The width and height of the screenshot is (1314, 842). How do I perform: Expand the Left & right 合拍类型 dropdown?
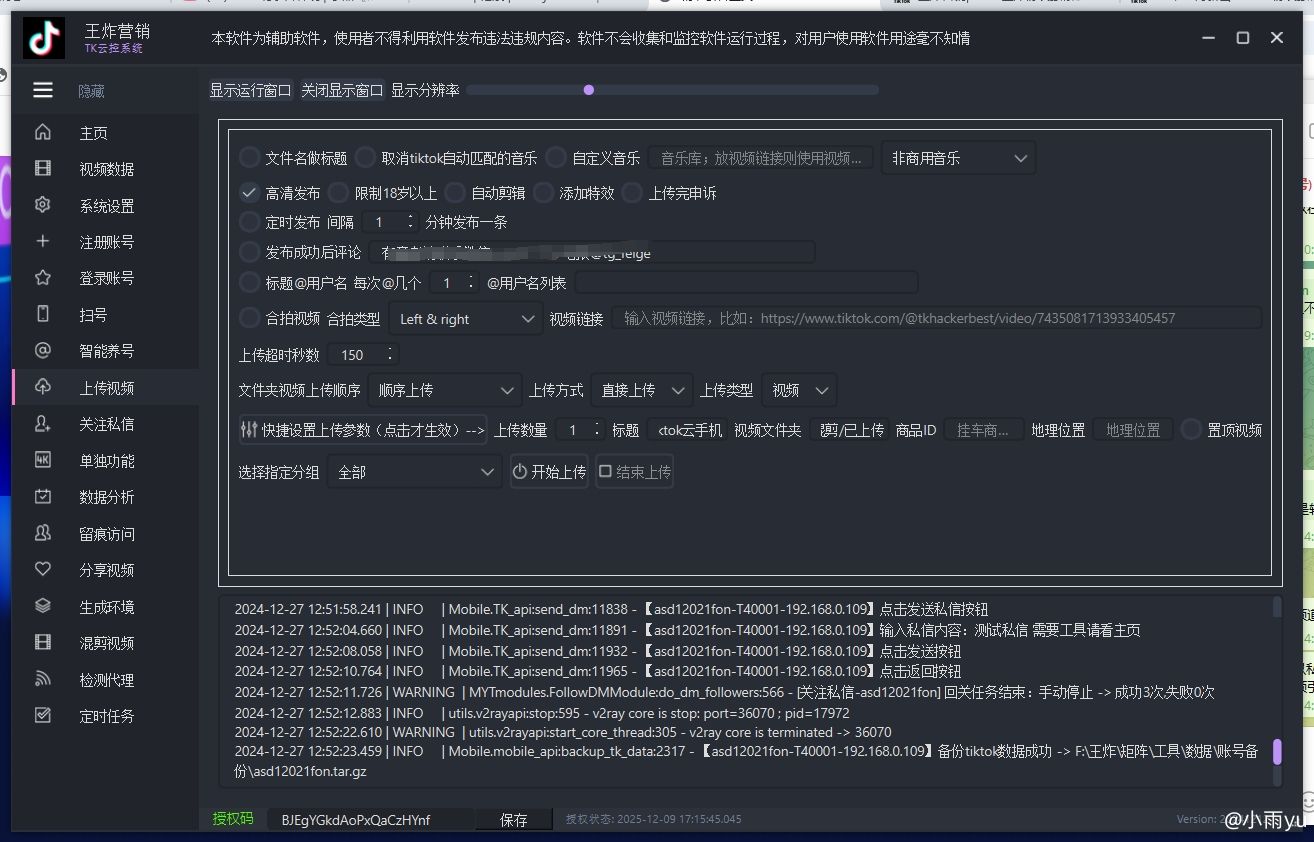click(x=466, y=319)
